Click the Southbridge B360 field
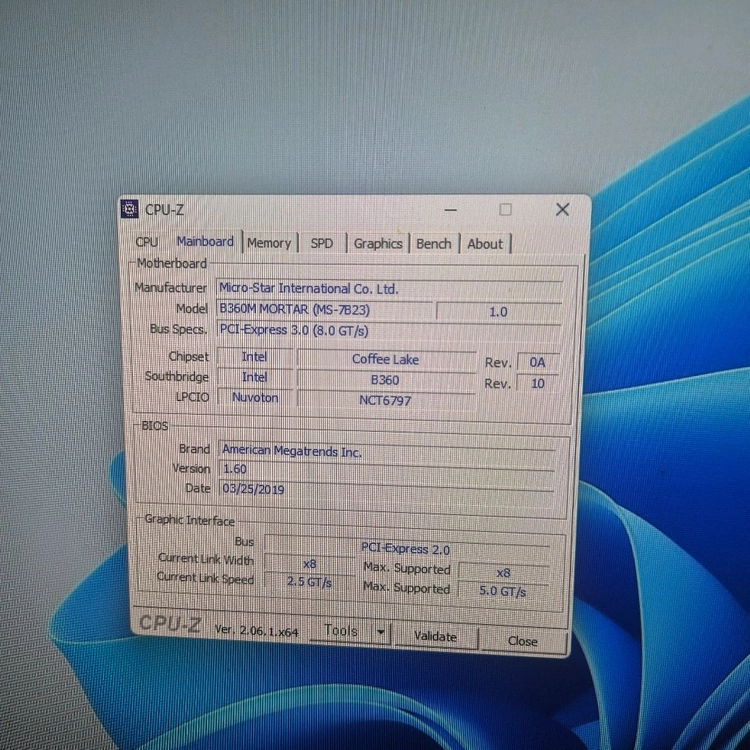Image resolution: width=750 pixels, height=750 pixels. (x=385, y=380)
